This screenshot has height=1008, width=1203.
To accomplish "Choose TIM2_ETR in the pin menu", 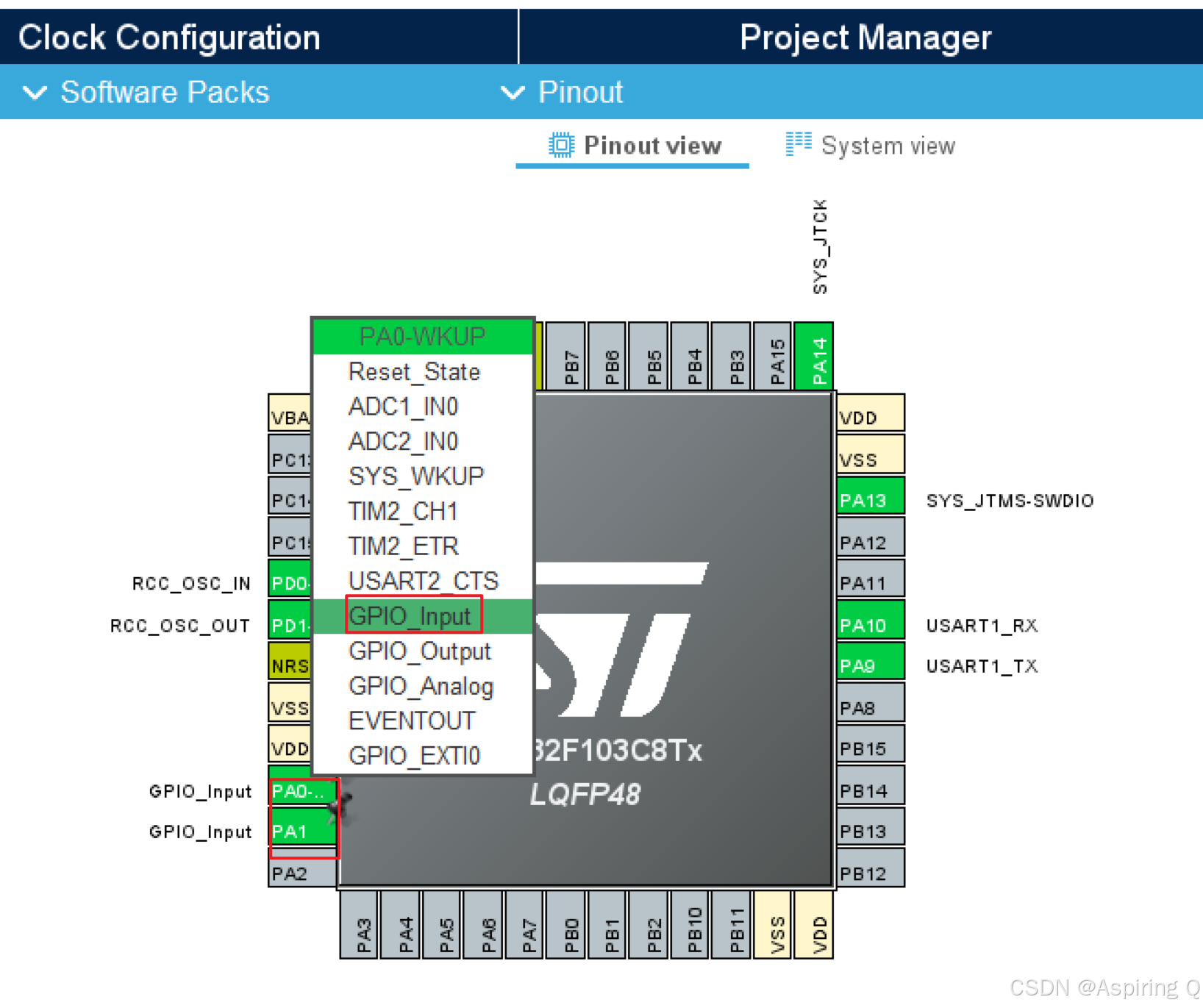I will [x=423, y=546].
